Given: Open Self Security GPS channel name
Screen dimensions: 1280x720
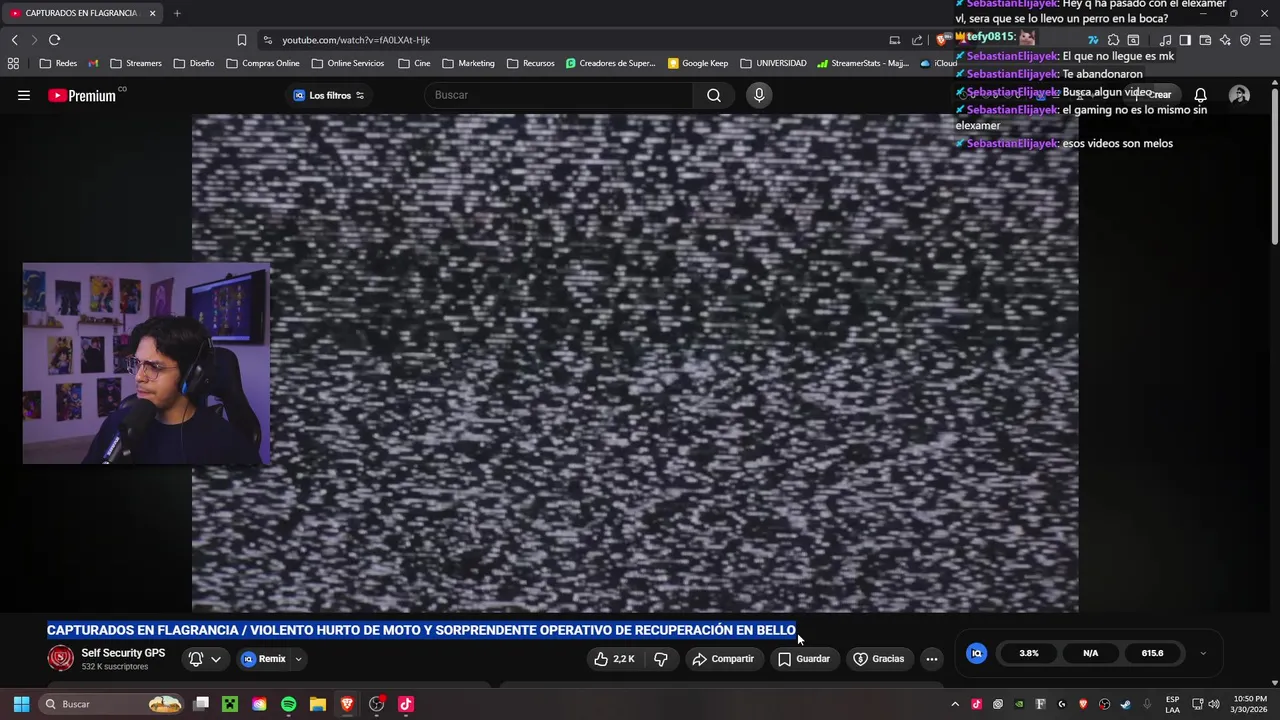Looking at the screenshot, I should pyautogui.click(x=123, y=653).
